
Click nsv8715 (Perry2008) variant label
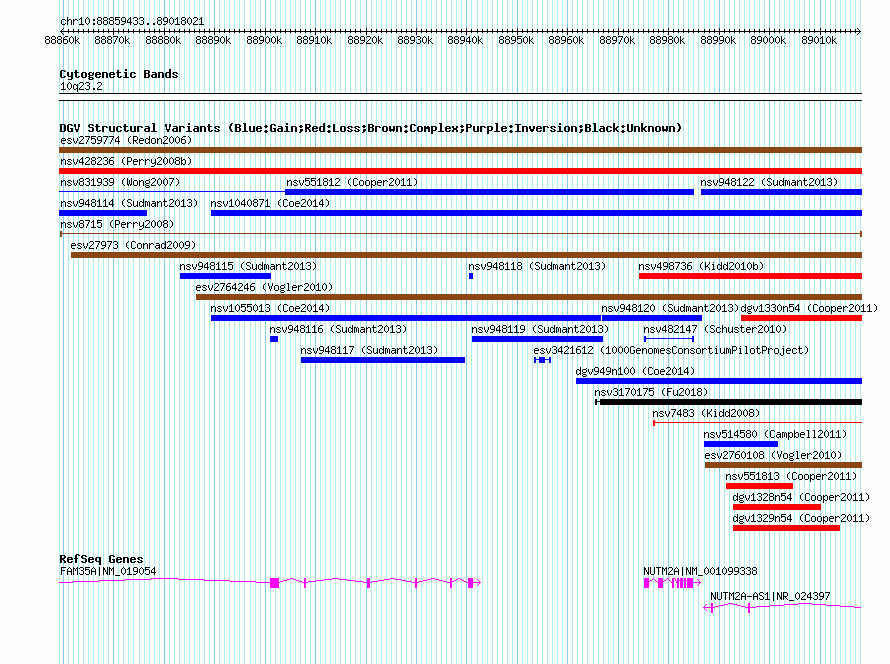point(117,224)
